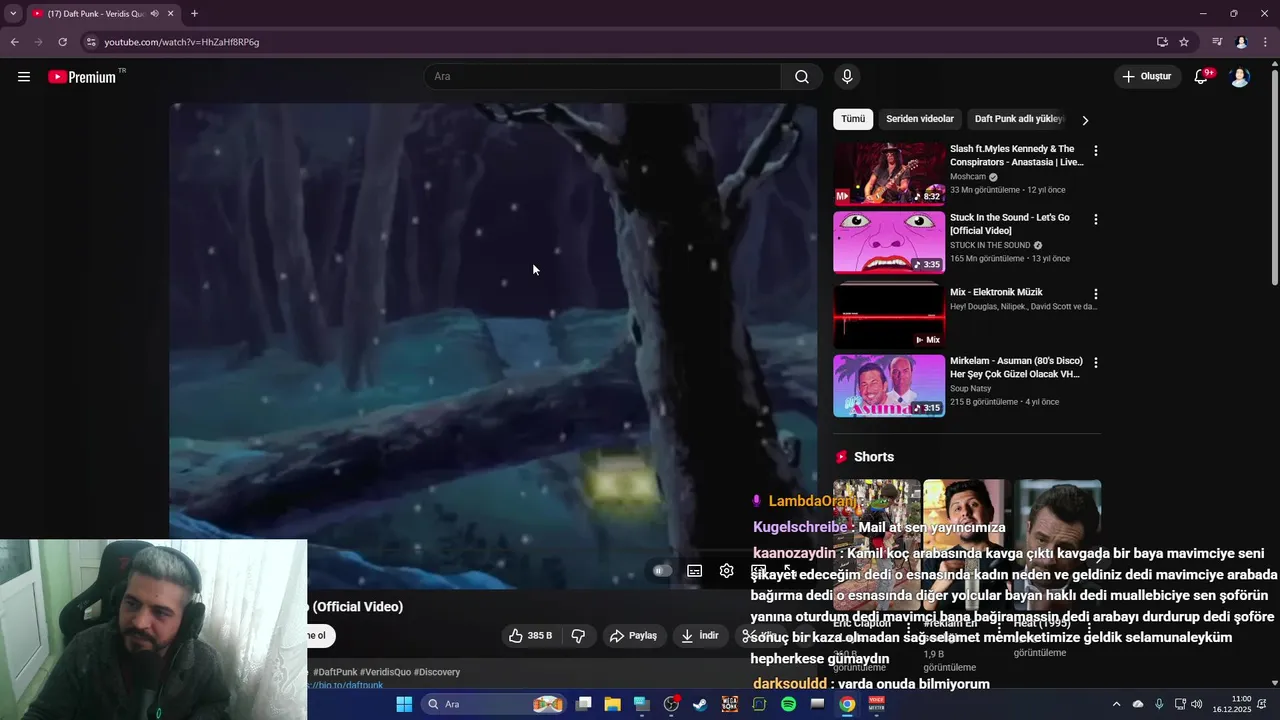The height and width of the screenshot is (720, 1280).
Task: Open player settings gear
Action: coord(727,571)
